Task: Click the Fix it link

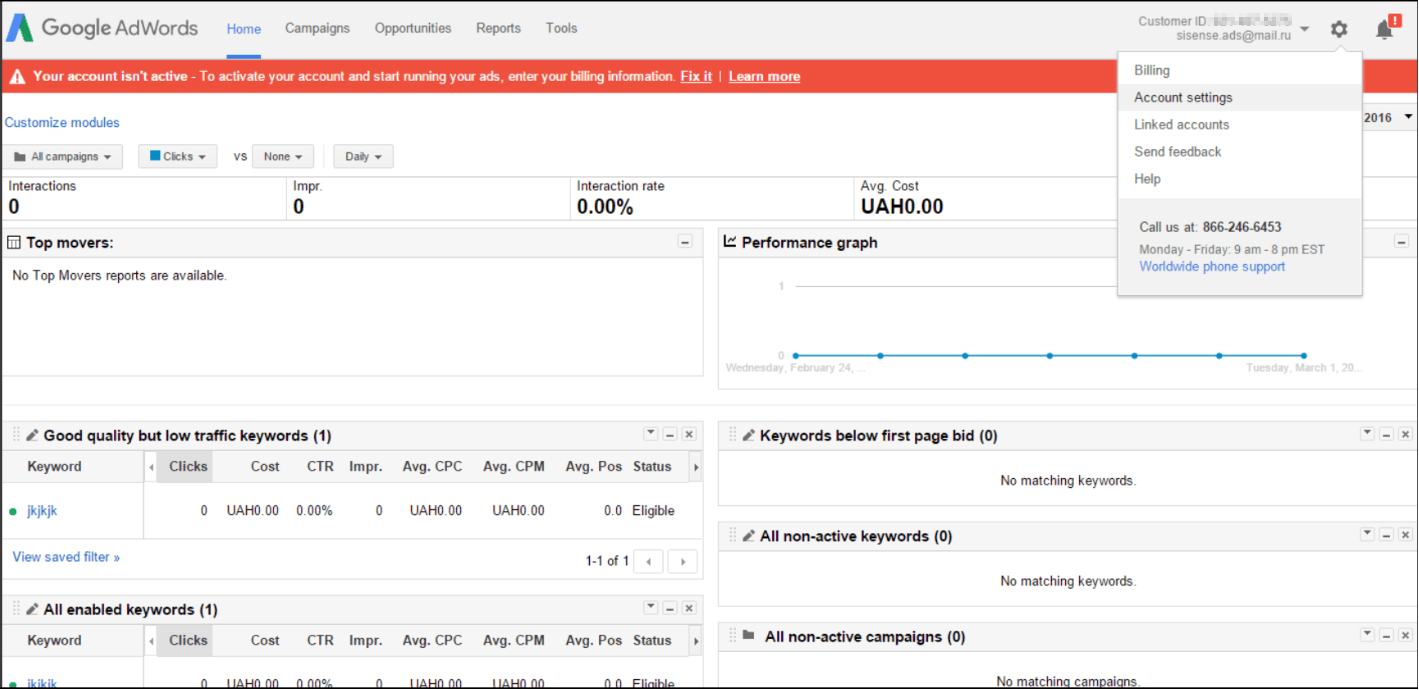Action: (x=696, y=76)
